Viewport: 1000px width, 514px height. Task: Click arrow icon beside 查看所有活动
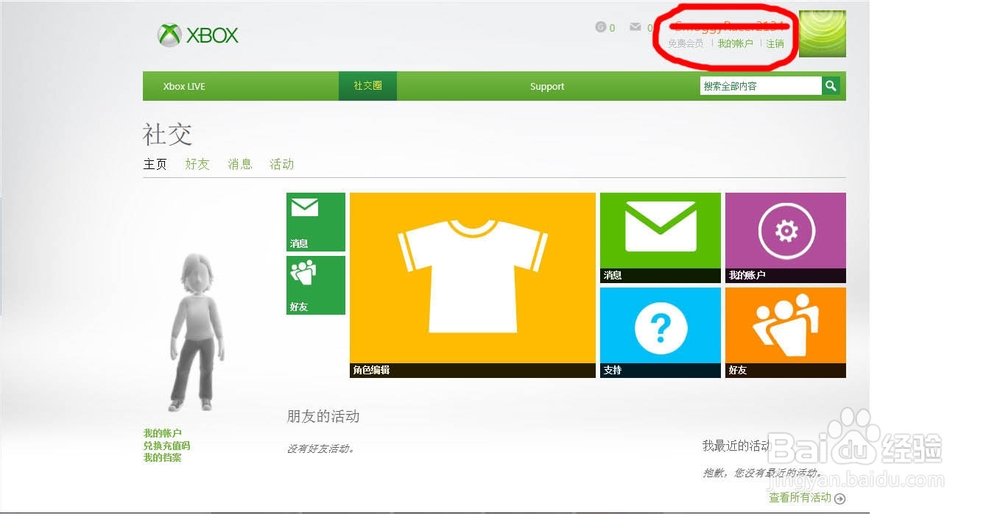pos(840,499)
